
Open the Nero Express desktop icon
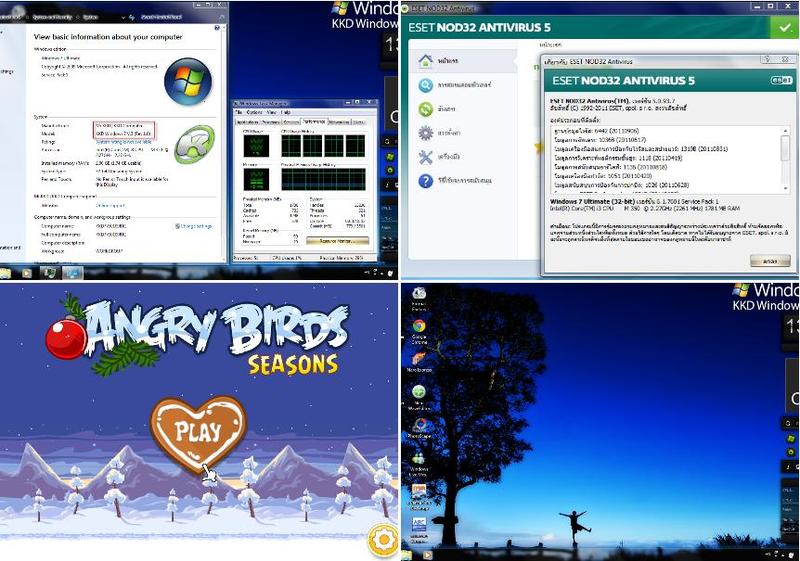point(419,362)
